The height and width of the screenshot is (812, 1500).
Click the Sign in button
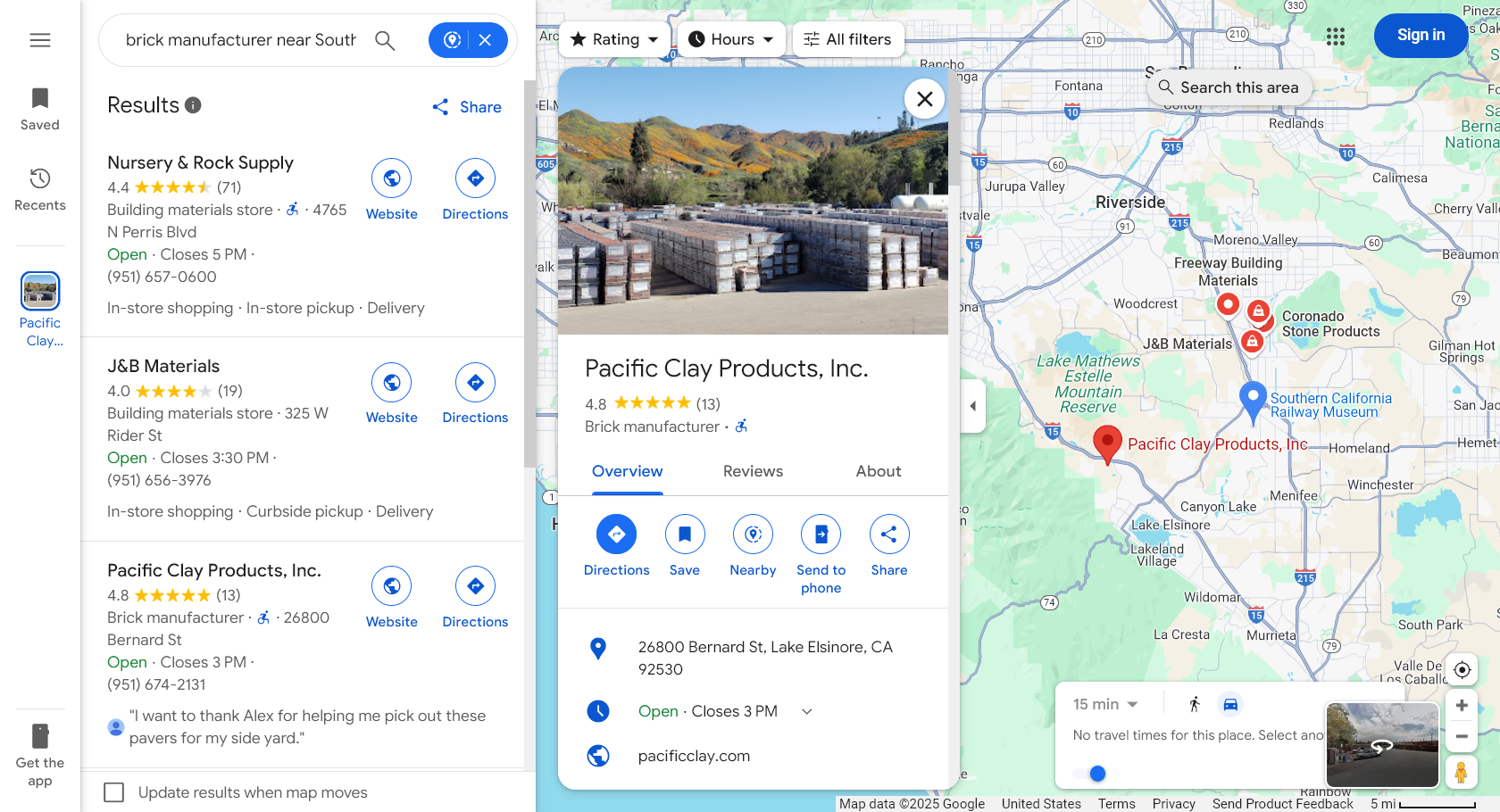1421,36
